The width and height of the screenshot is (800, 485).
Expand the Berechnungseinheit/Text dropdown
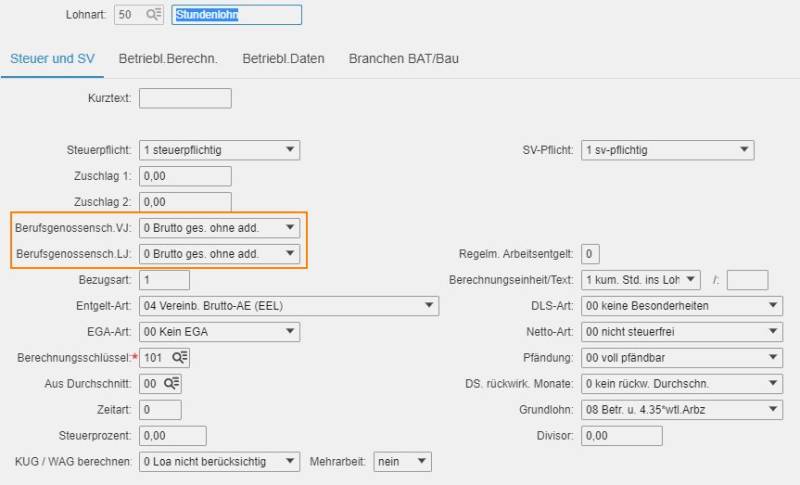coord(641,279)
